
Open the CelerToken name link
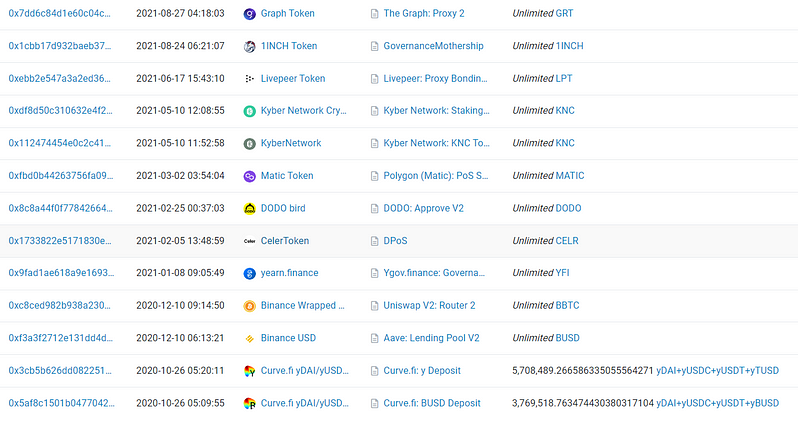coord(285,241)
